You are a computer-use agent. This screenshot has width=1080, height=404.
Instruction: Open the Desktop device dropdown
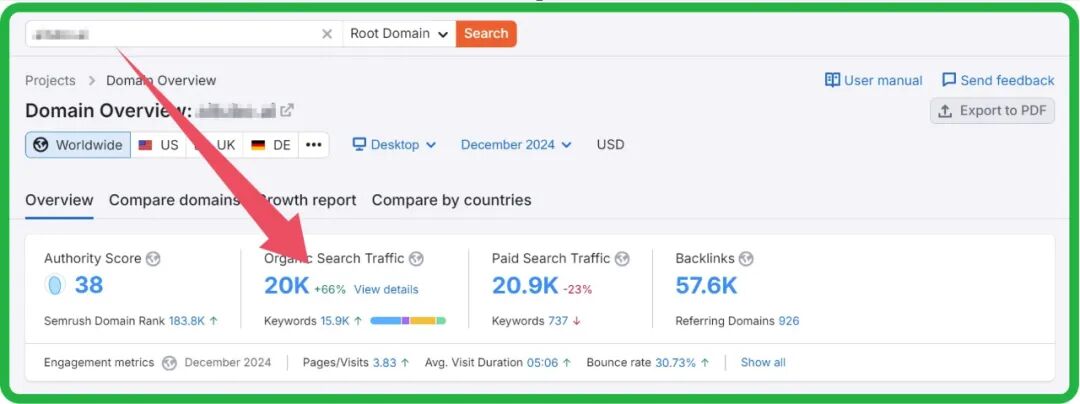(394, 145)
